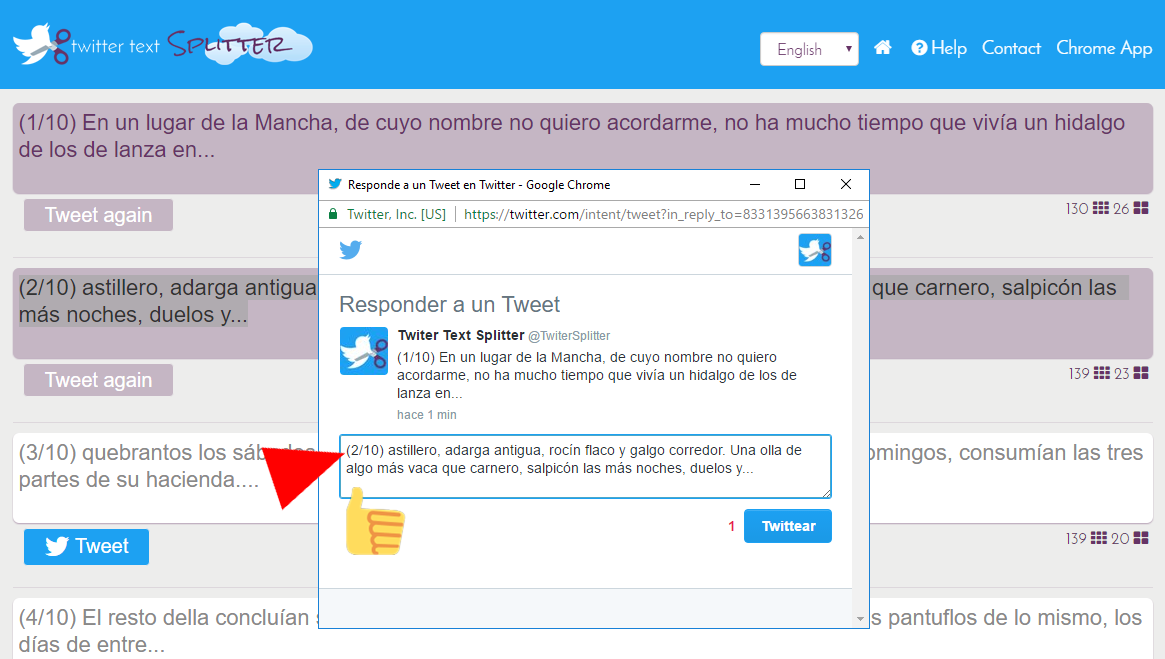The height and width of the screenshot is (659, 1165).
Task: Click character grid icon next to 130
Action: pos(1100,208)
